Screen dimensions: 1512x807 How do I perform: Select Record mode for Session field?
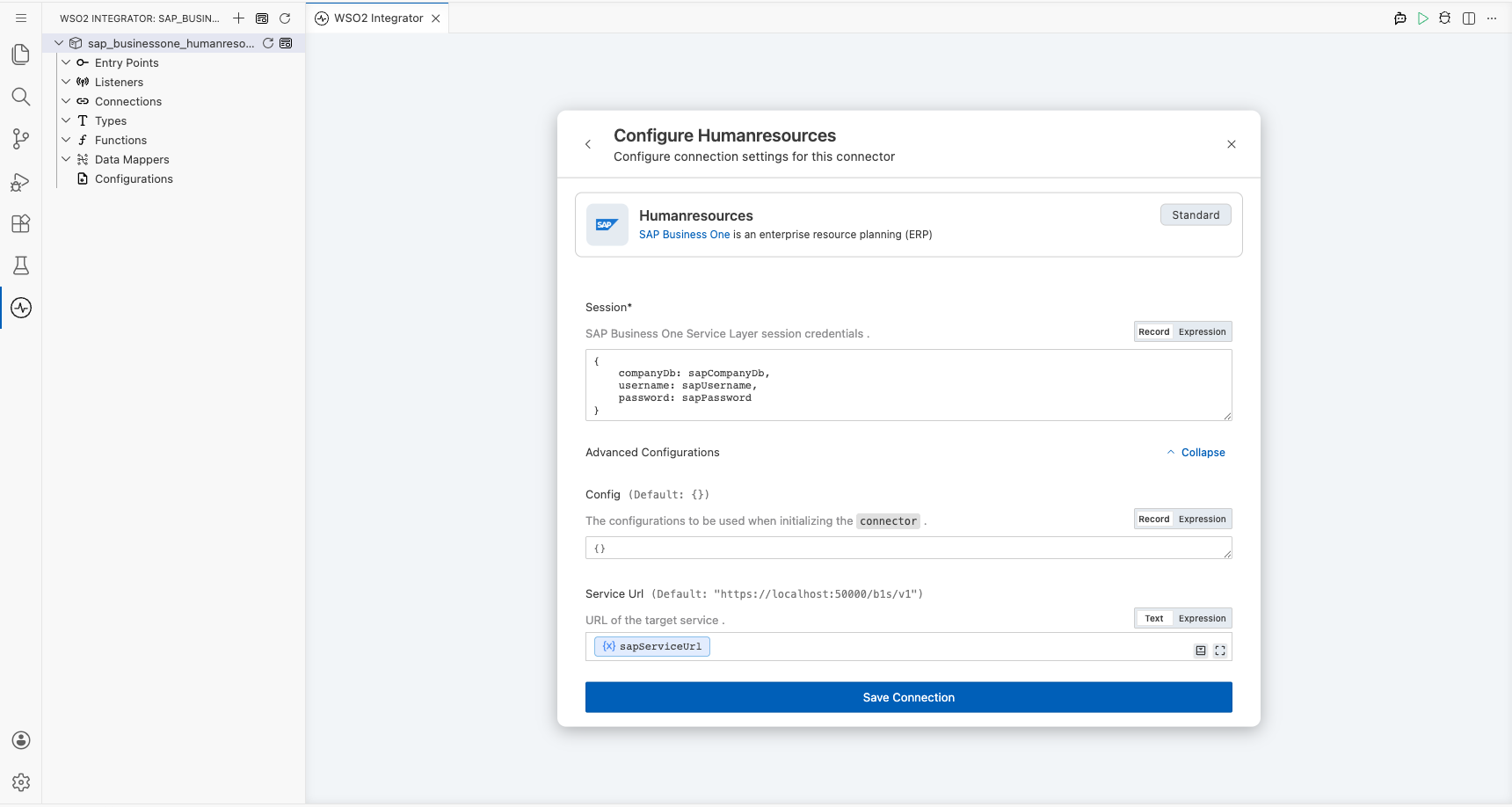click(x=1154, y=332)
